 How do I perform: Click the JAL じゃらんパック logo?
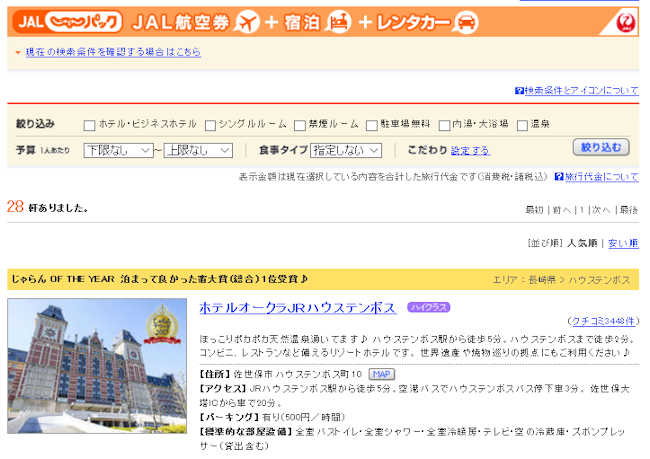click(x=70, y=22)
